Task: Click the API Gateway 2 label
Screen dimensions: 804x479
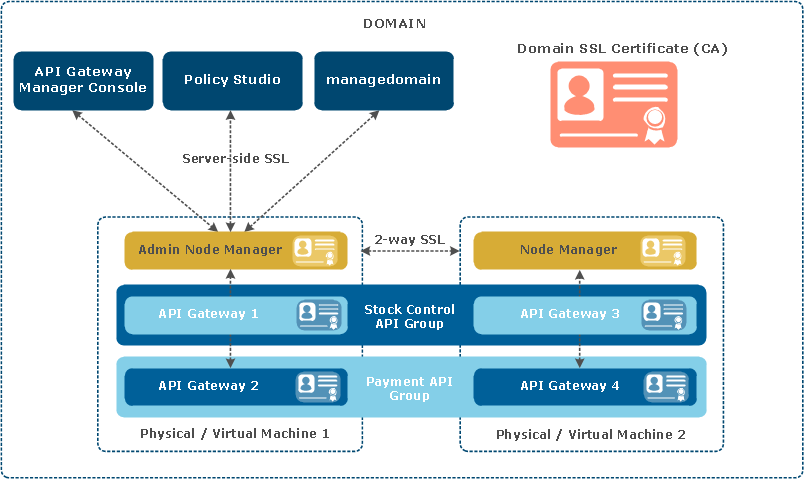Action: pyautogui.click(x=208, y=386)
